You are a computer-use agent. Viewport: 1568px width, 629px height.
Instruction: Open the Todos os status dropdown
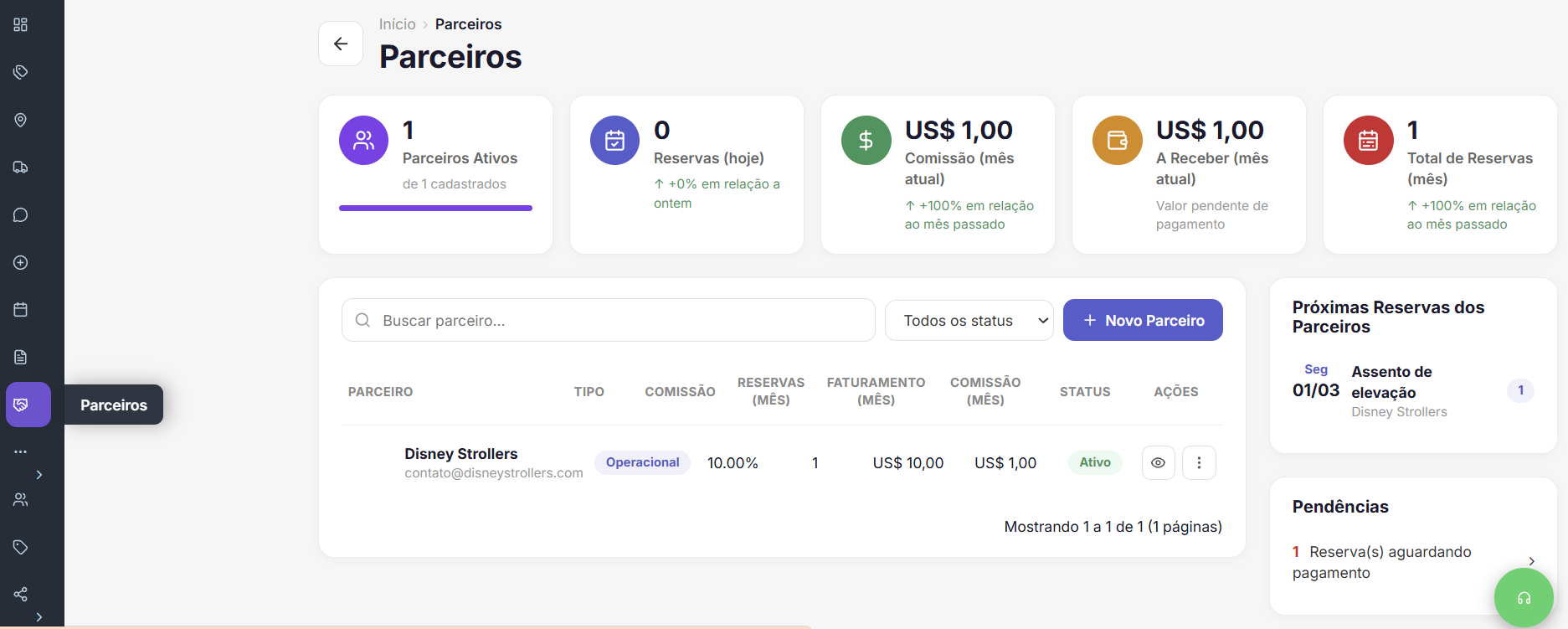pyautogui.click(x=969, y=321)
